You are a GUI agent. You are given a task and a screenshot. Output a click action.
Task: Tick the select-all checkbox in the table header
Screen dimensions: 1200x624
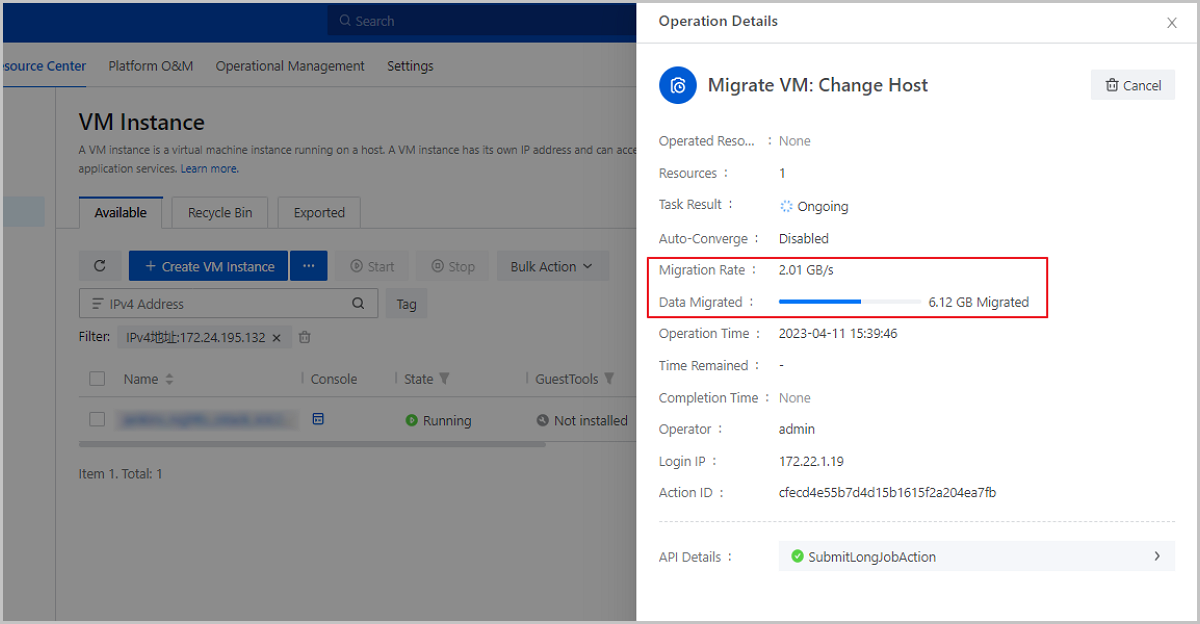97,379
